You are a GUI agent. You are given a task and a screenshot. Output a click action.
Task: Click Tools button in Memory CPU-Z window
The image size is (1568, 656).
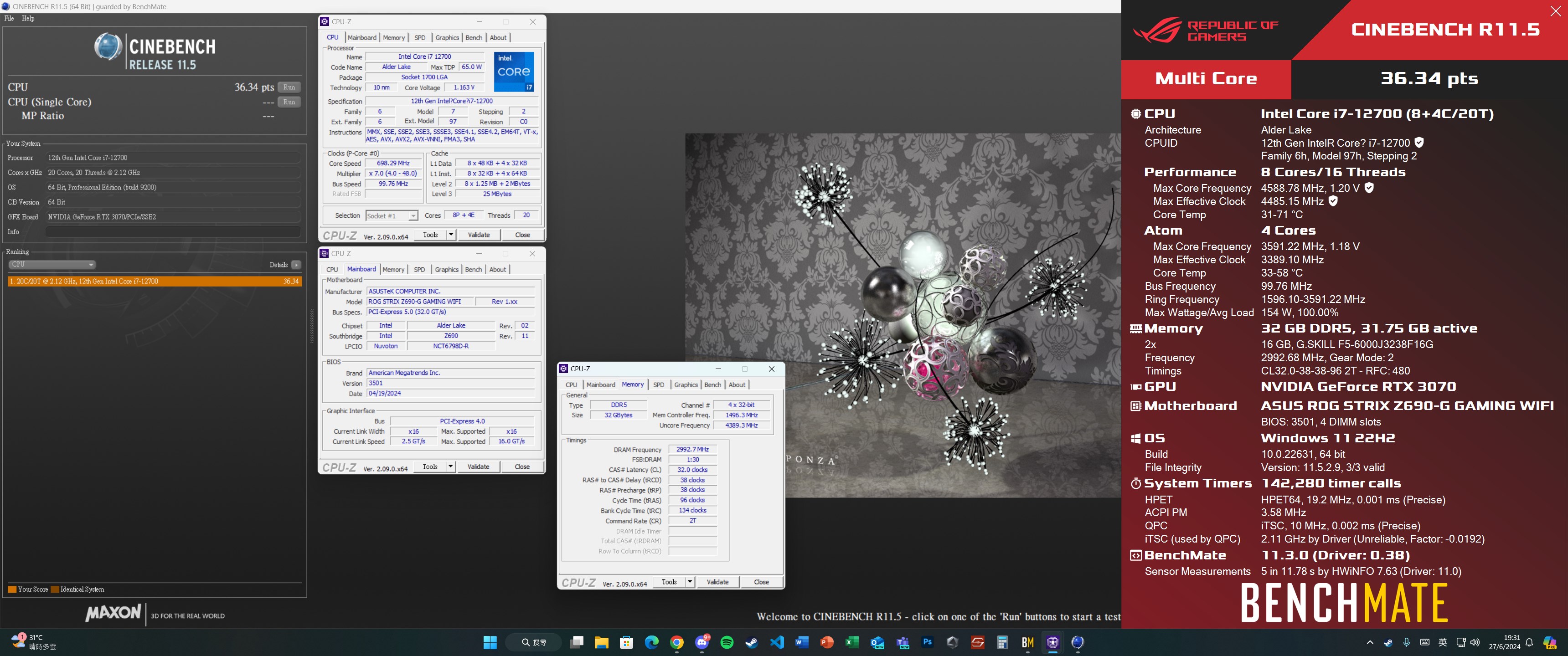click(669, 582)
